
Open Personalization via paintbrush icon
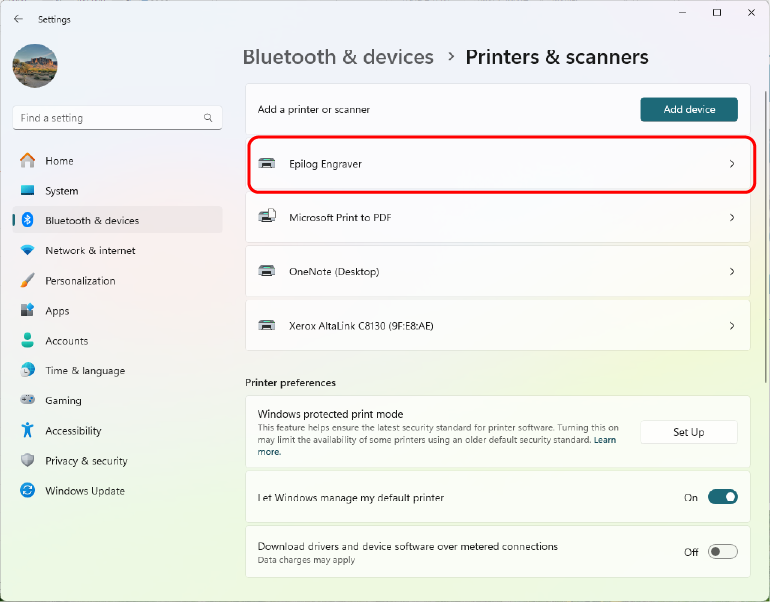tap(27, 281)
